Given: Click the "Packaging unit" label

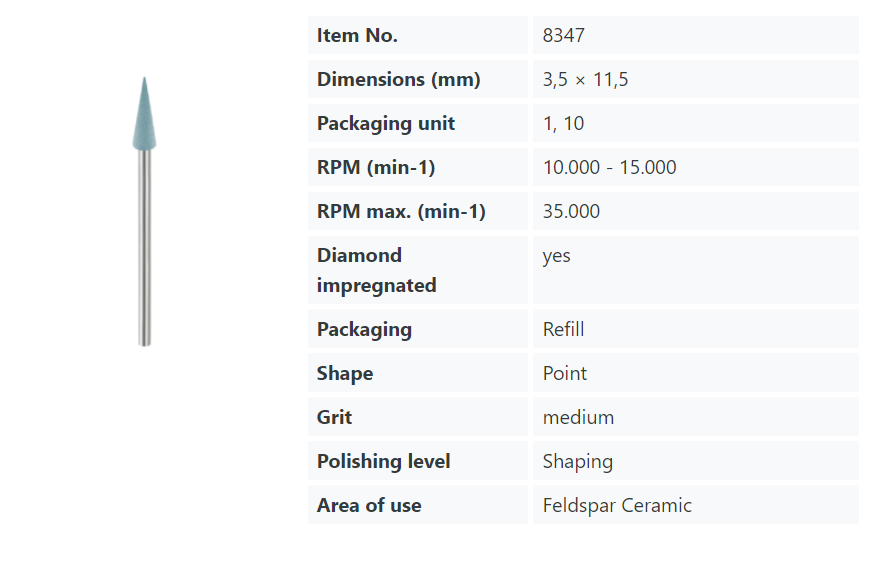Looking at the screenshot, I should [x=385, y=124].
